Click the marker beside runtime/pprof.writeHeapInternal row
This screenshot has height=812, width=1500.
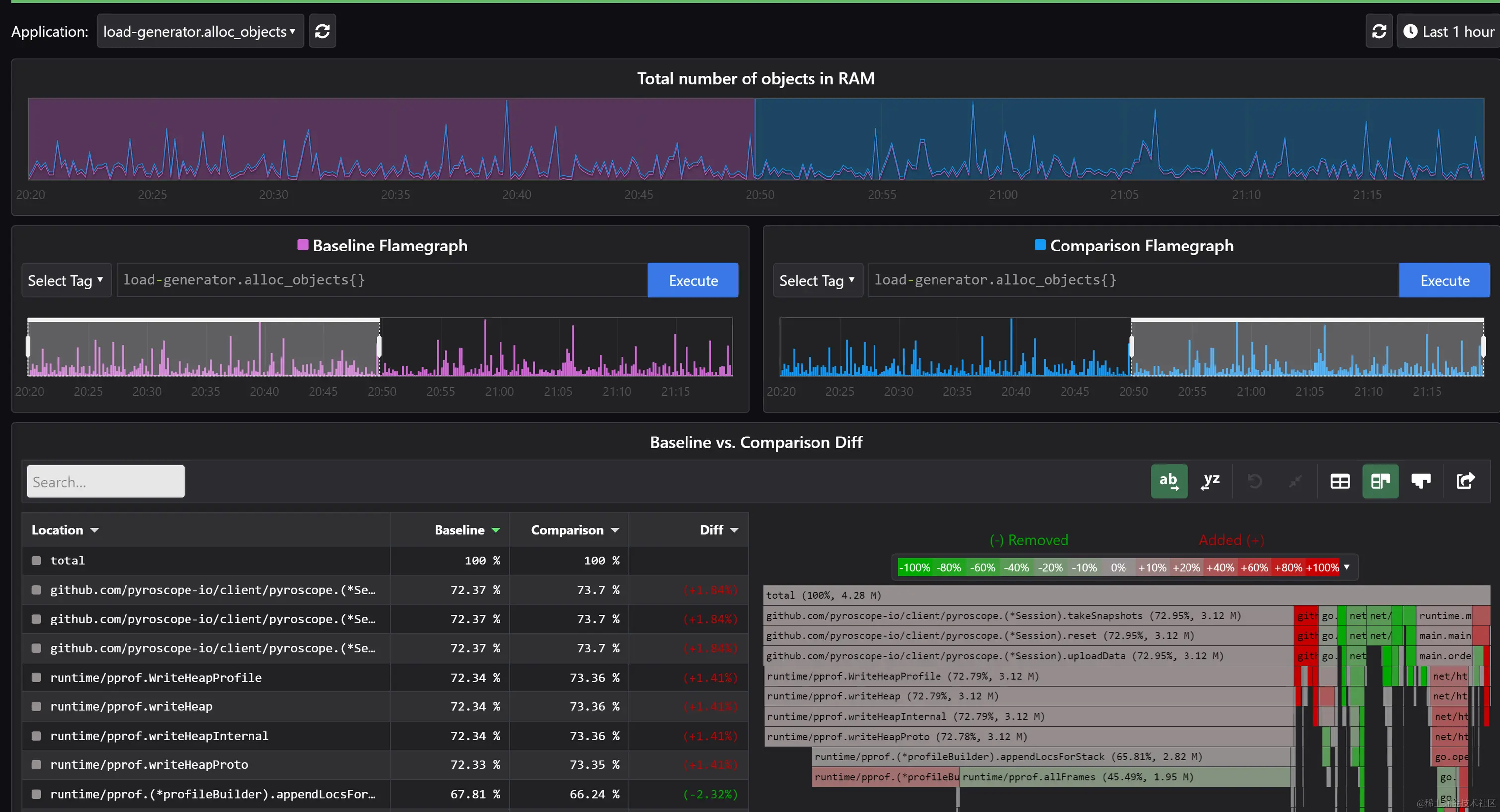[x=36, y=736]
